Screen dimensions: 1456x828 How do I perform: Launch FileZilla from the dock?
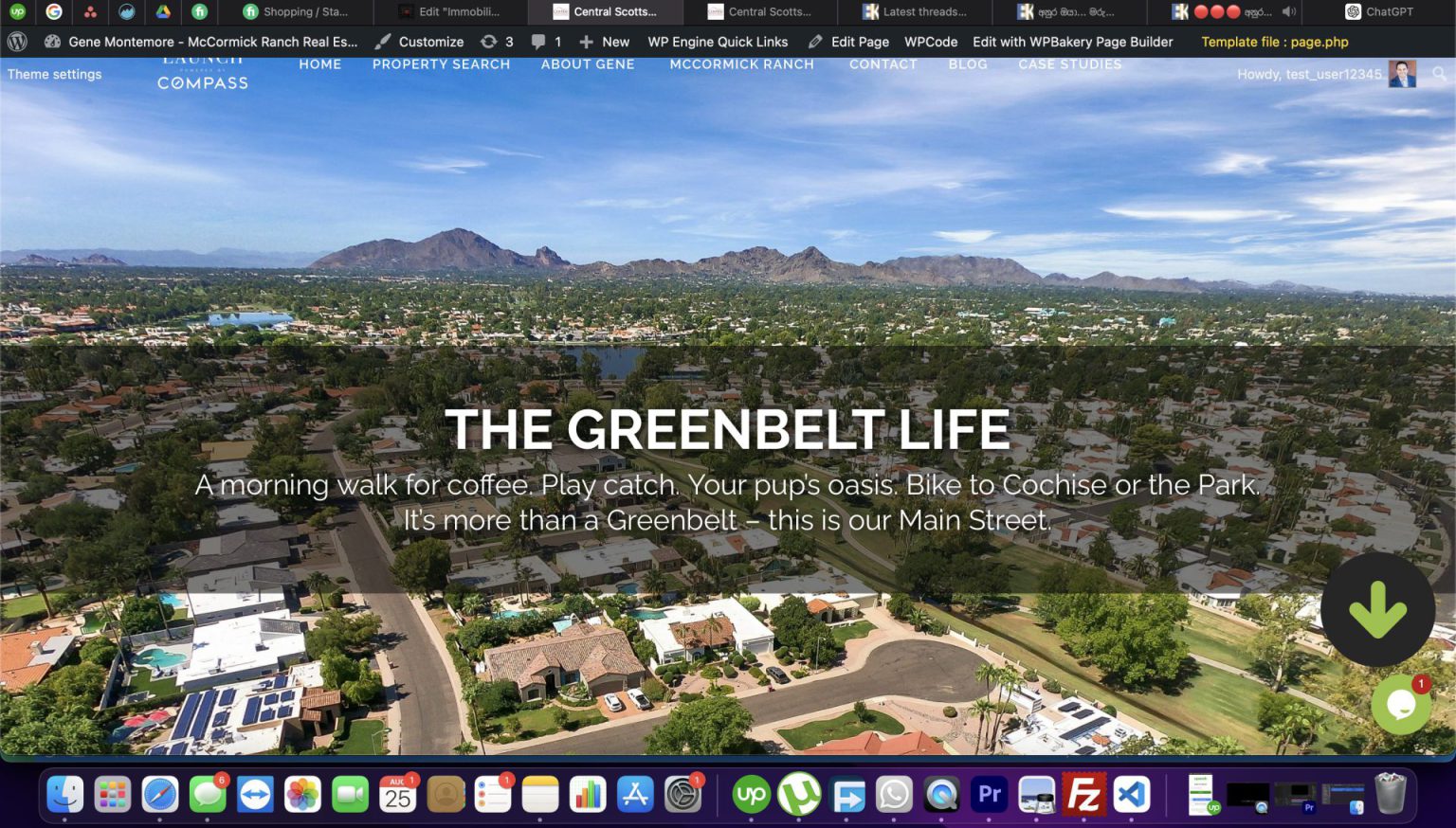coord(1083,794)
